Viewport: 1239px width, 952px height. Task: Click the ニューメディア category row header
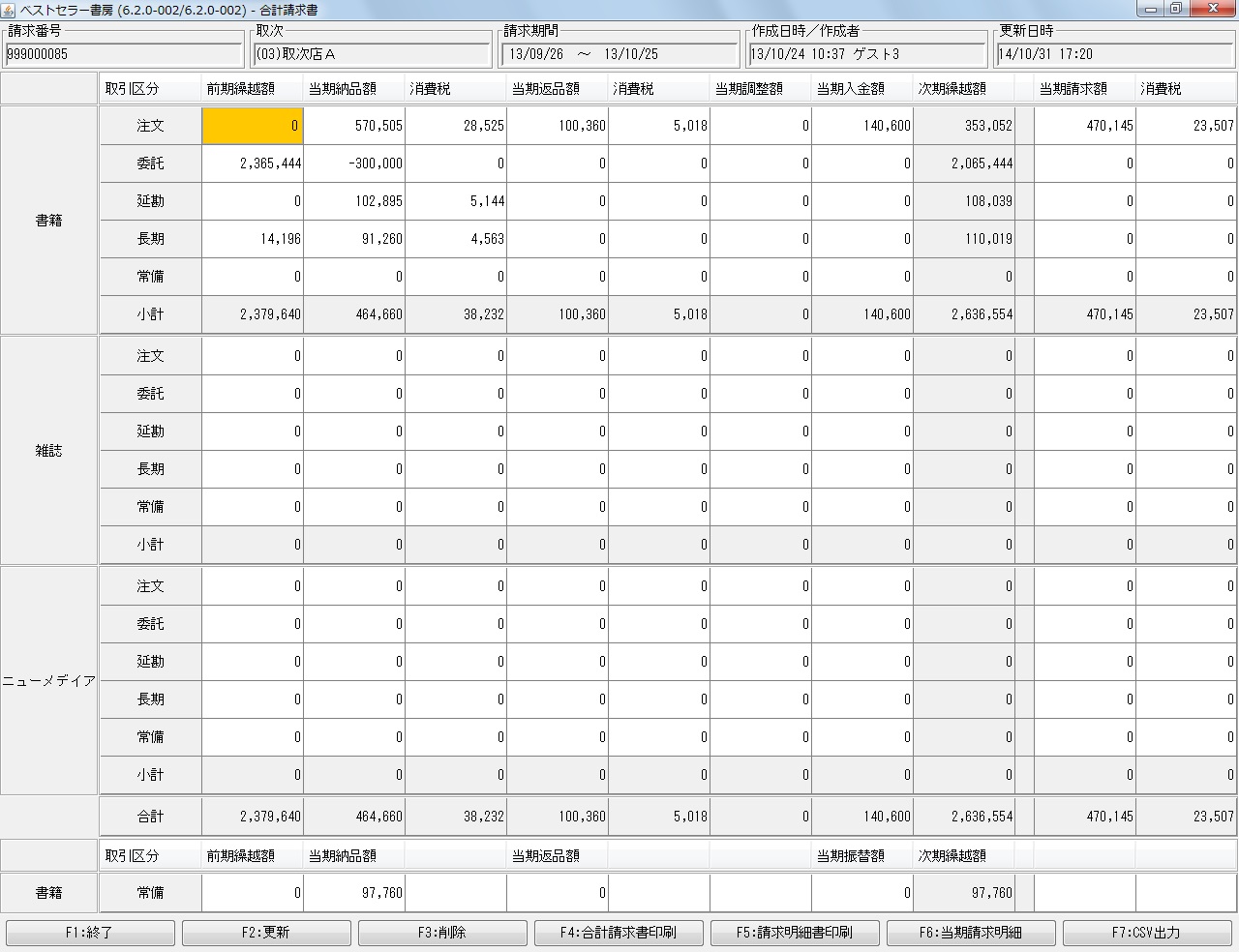tap(48, 680)
